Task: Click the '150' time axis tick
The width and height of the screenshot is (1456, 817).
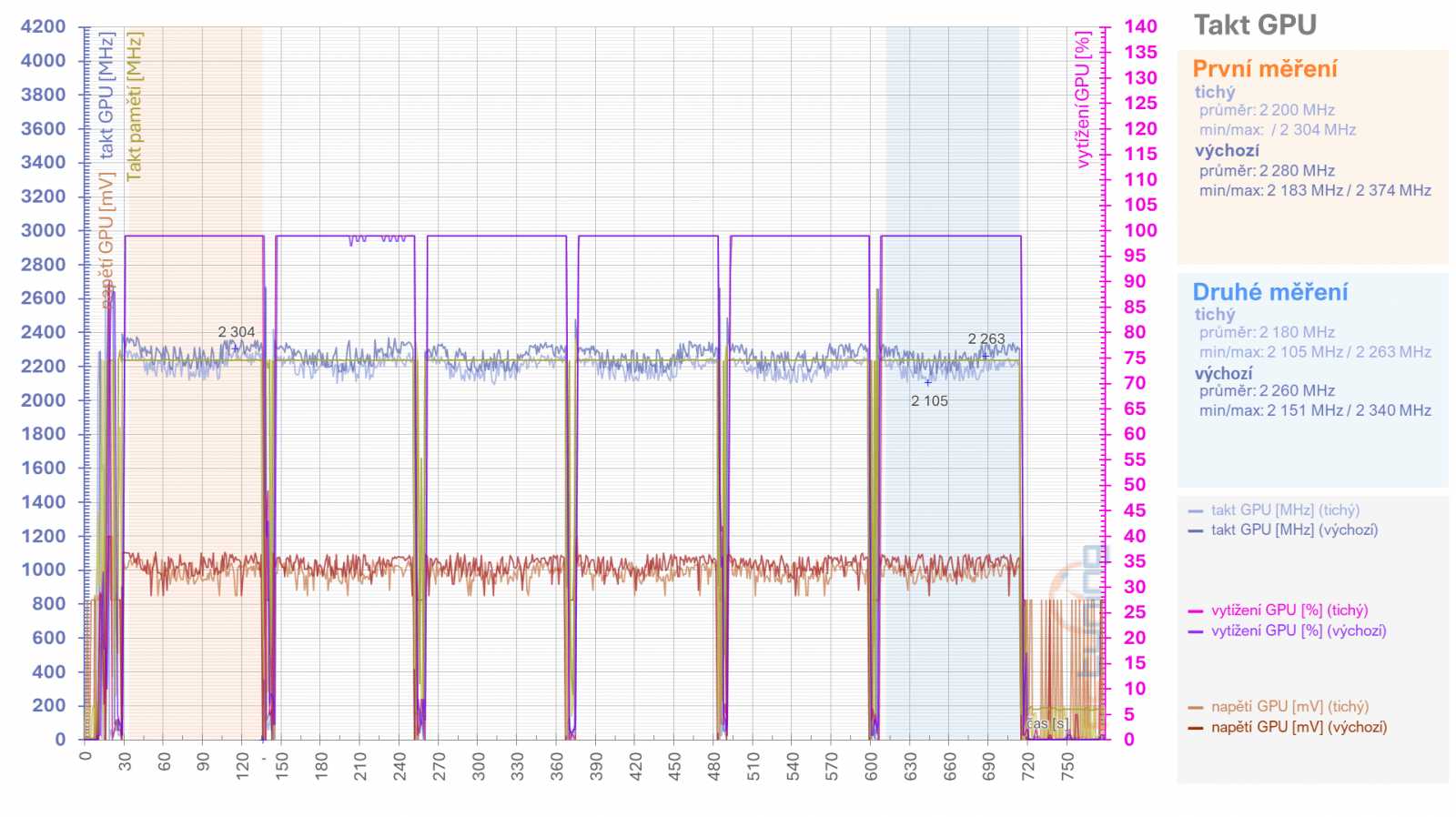Action: [282, 765]
